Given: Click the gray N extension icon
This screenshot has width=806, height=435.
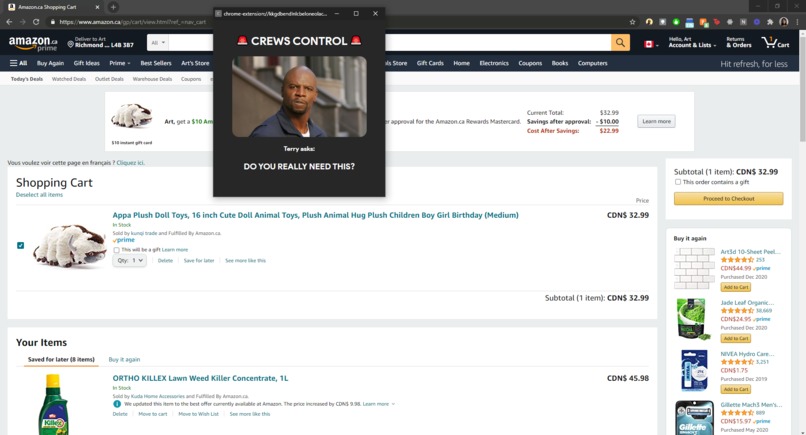Looking at the screenshot, I should 743,22.
